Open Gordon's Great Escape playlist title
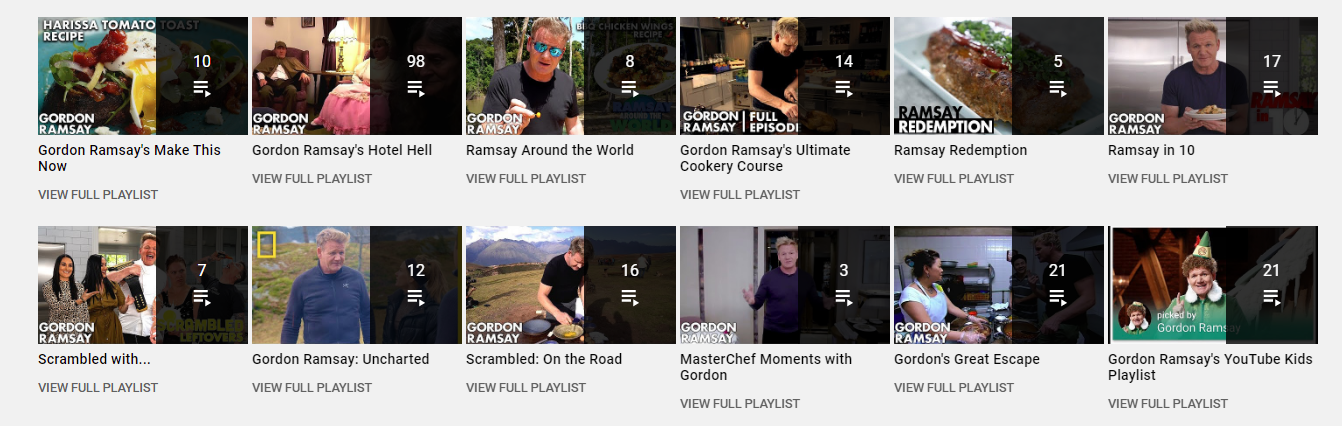 967,359
